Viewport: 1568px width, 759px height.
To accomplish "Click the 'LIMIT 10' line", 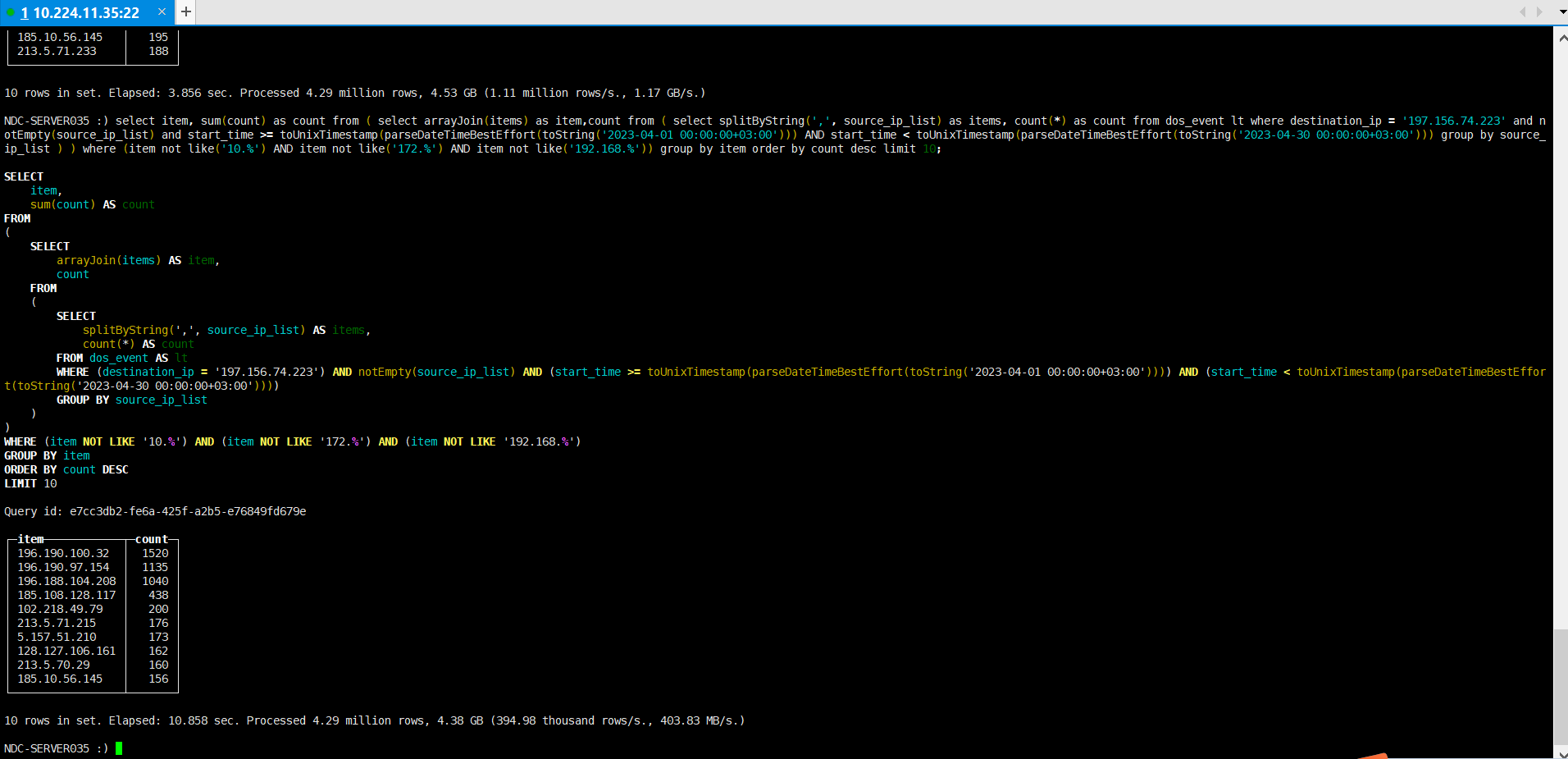I will coord(30,483).
